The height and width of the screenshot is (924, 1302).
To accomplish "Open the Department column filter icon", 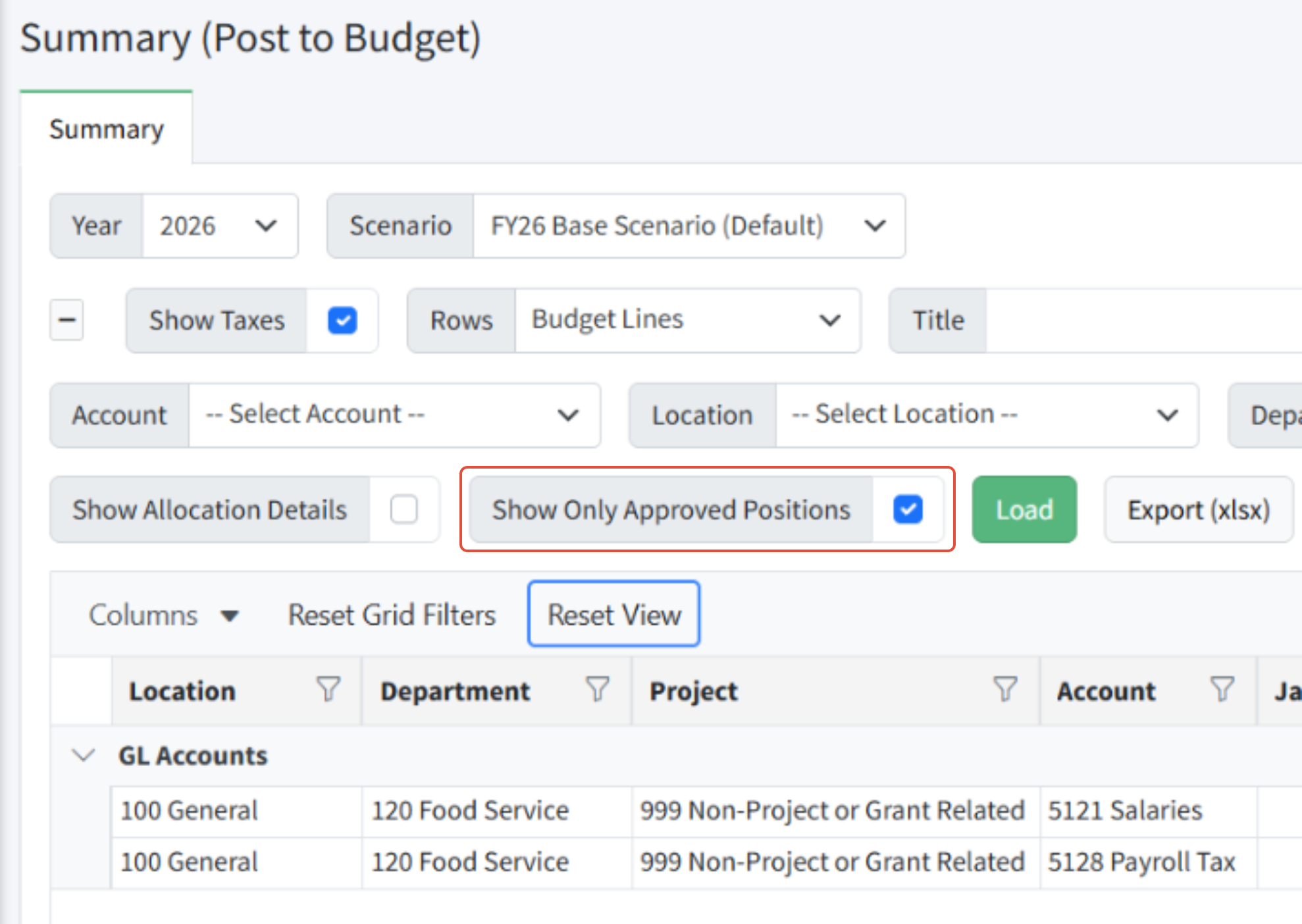I will pyautogui.click(x=598, y=690).
